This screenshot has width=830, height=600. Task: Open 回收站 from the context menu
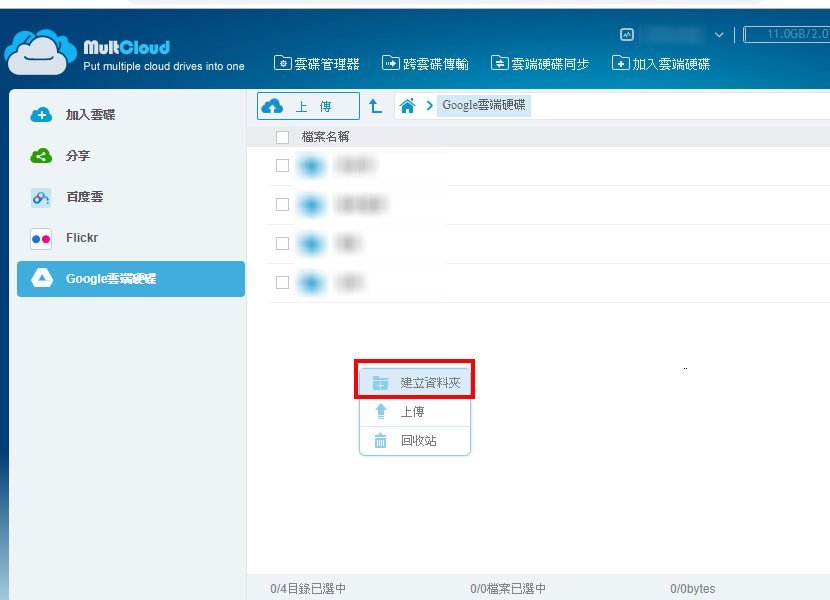click(x=416, y=441)
